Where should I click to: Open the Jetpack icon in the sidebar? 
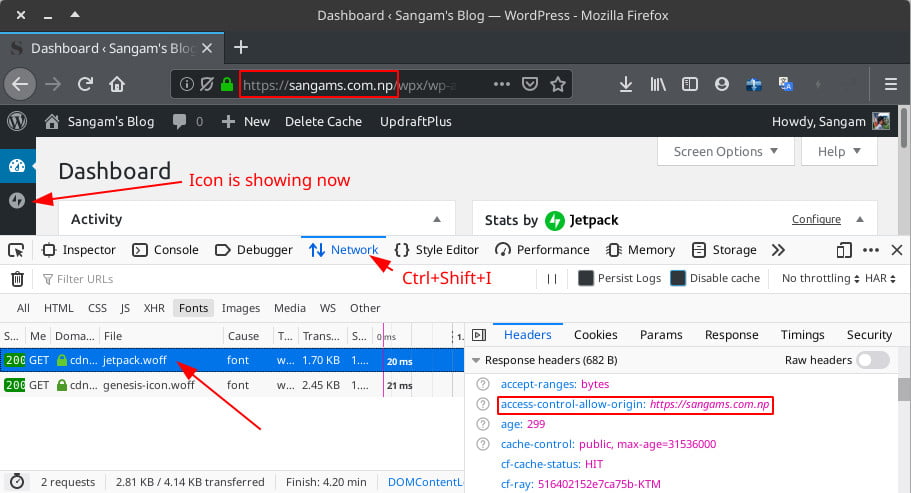(17, 200)
